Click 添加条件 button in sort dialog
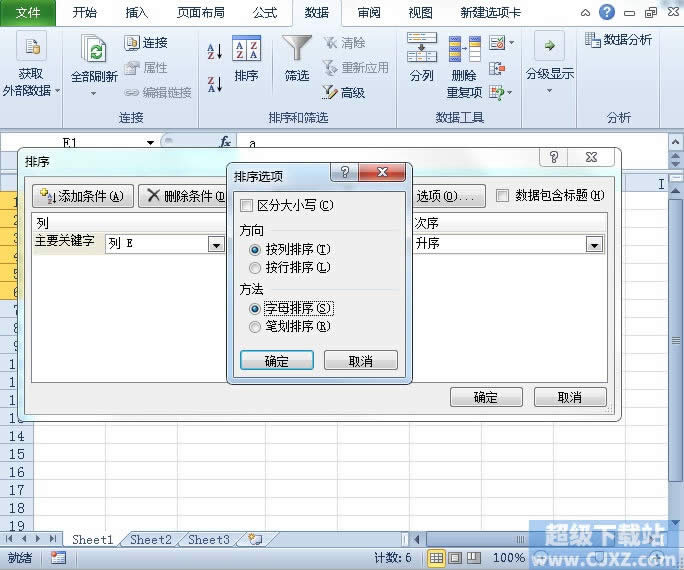This screenshot has width=684, height=570. (x=82, y=196)
